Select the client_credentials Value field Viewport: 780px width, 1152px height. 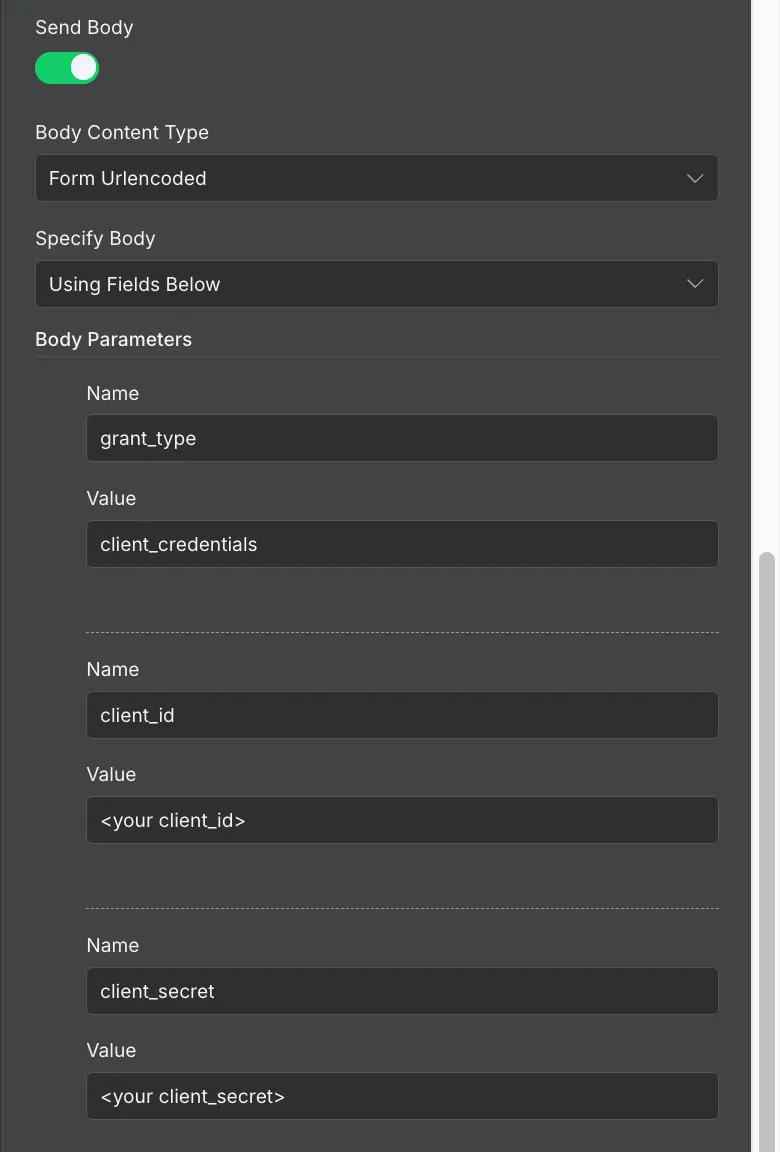402,544
